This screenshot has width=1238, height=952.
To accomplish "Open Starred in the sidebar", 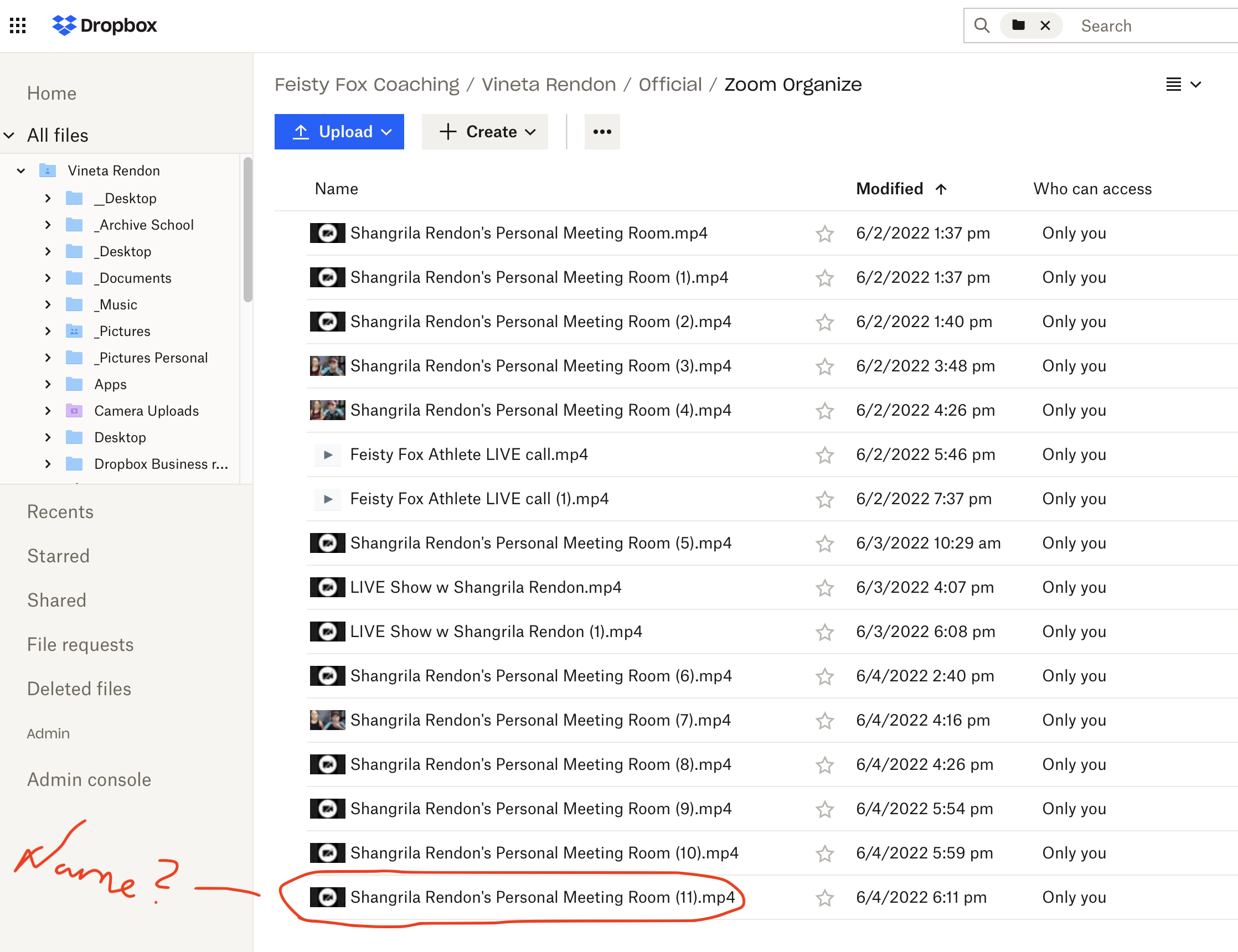I will pyautogui.click(x=58, y=556).
